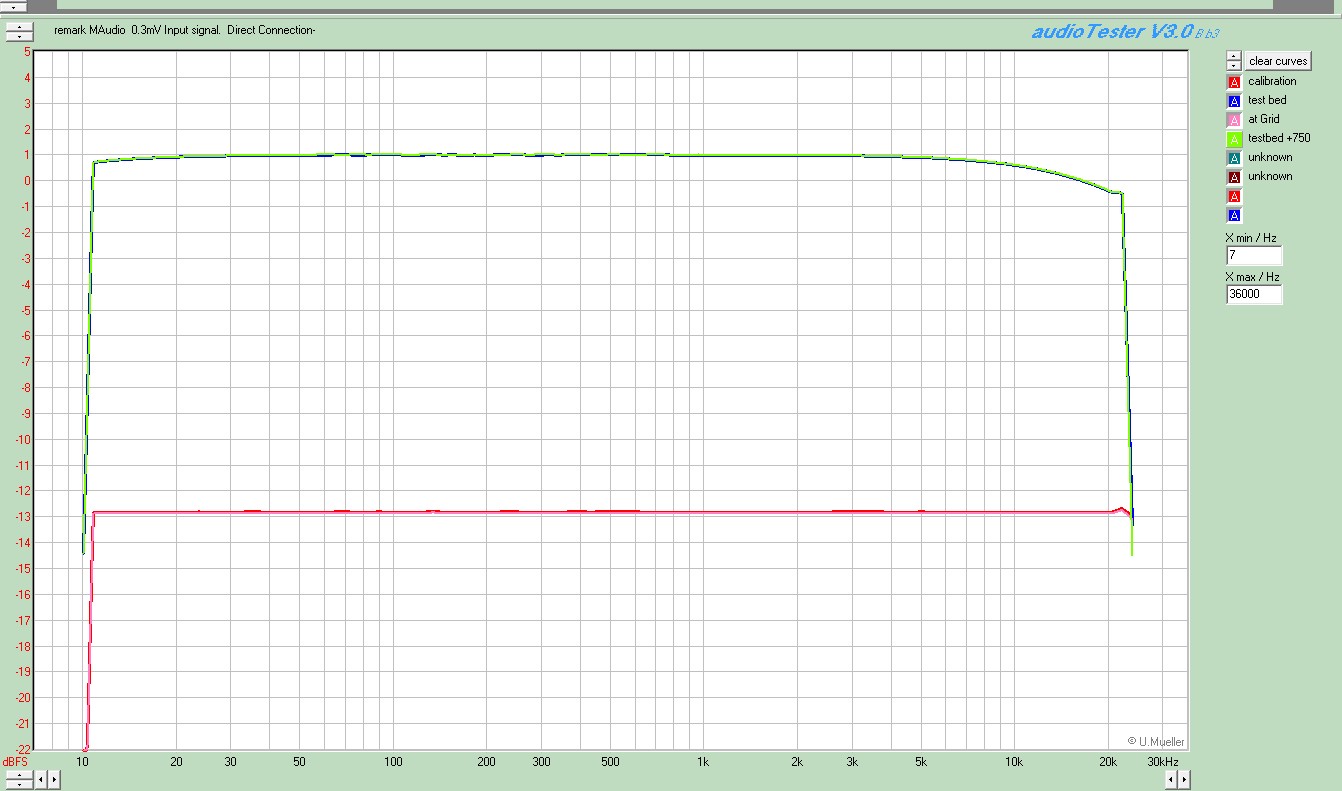Click the test bed curve label
Screen dimensions: 1342x791
tap(1267, 100)
